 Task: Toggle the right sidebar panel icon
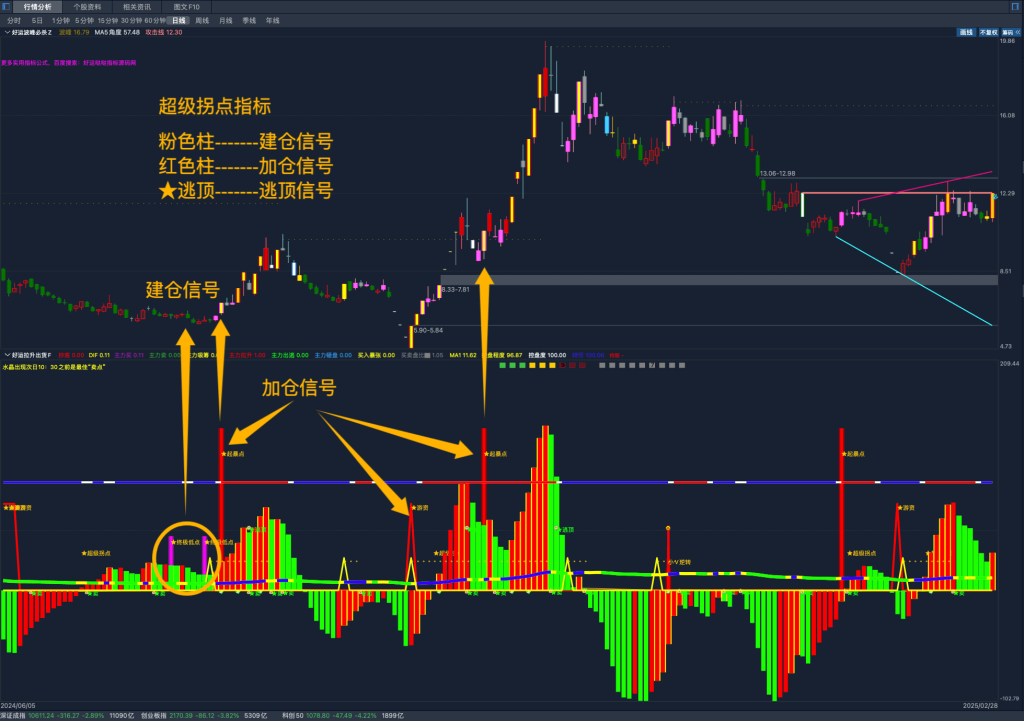pos(1017,7)
